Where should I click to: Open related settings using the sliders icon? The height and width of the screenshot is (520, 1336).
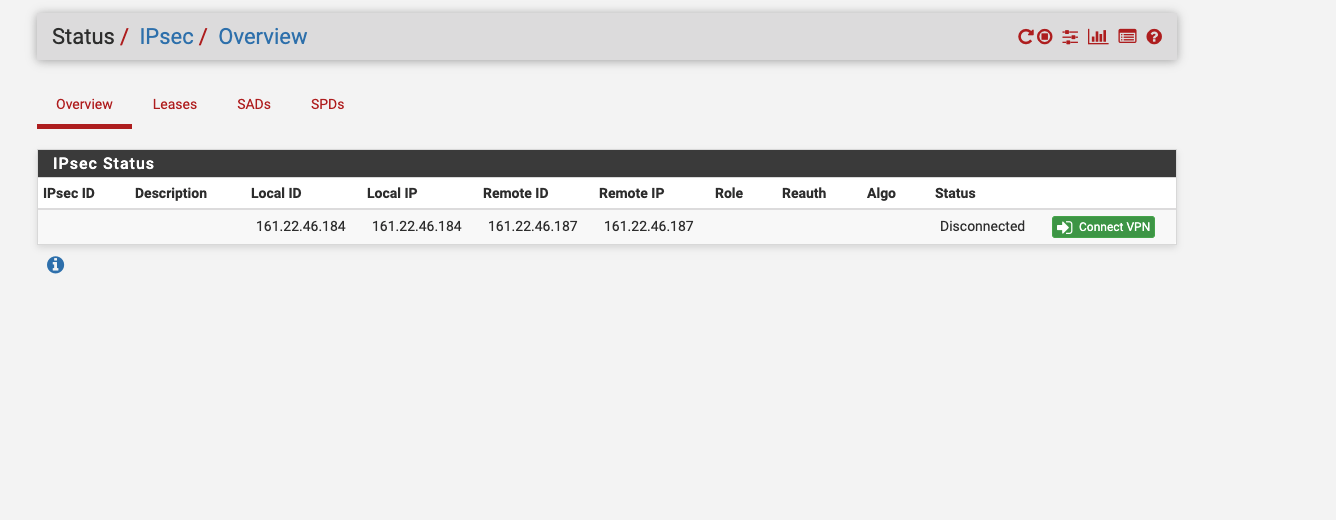click(x=1070, y=37)
